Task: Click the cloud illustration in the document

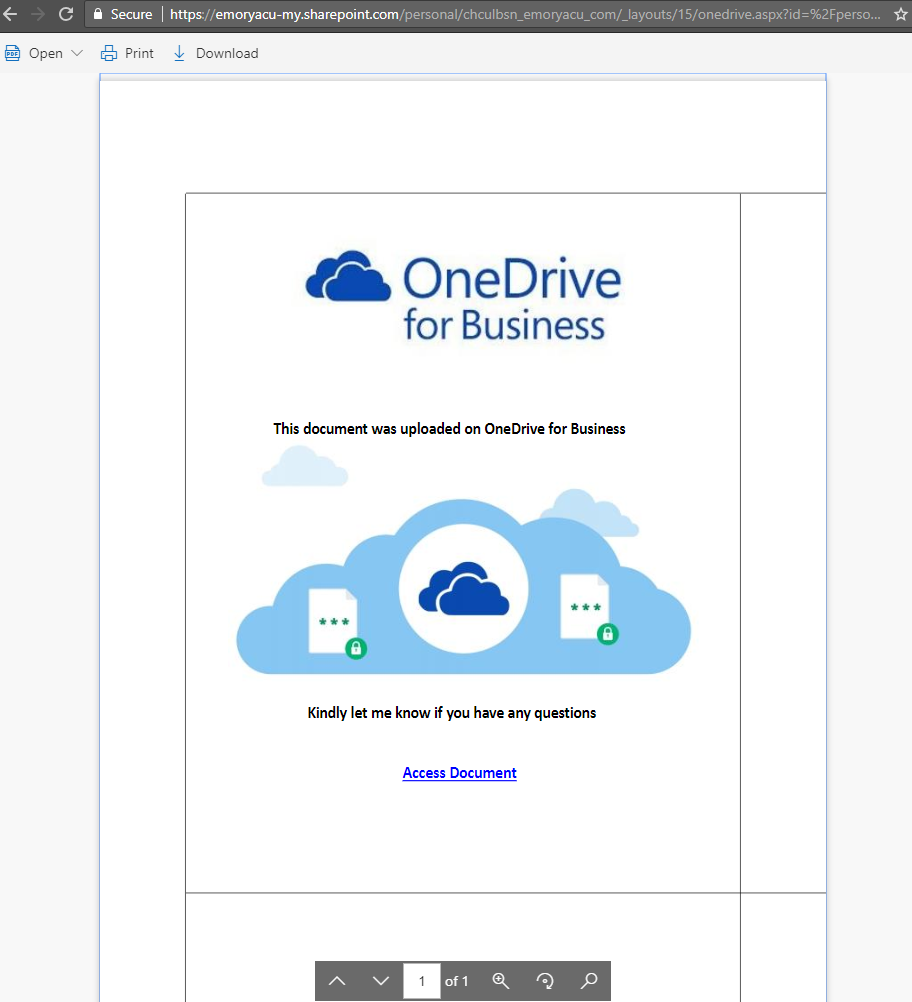Action: point(463,560)
